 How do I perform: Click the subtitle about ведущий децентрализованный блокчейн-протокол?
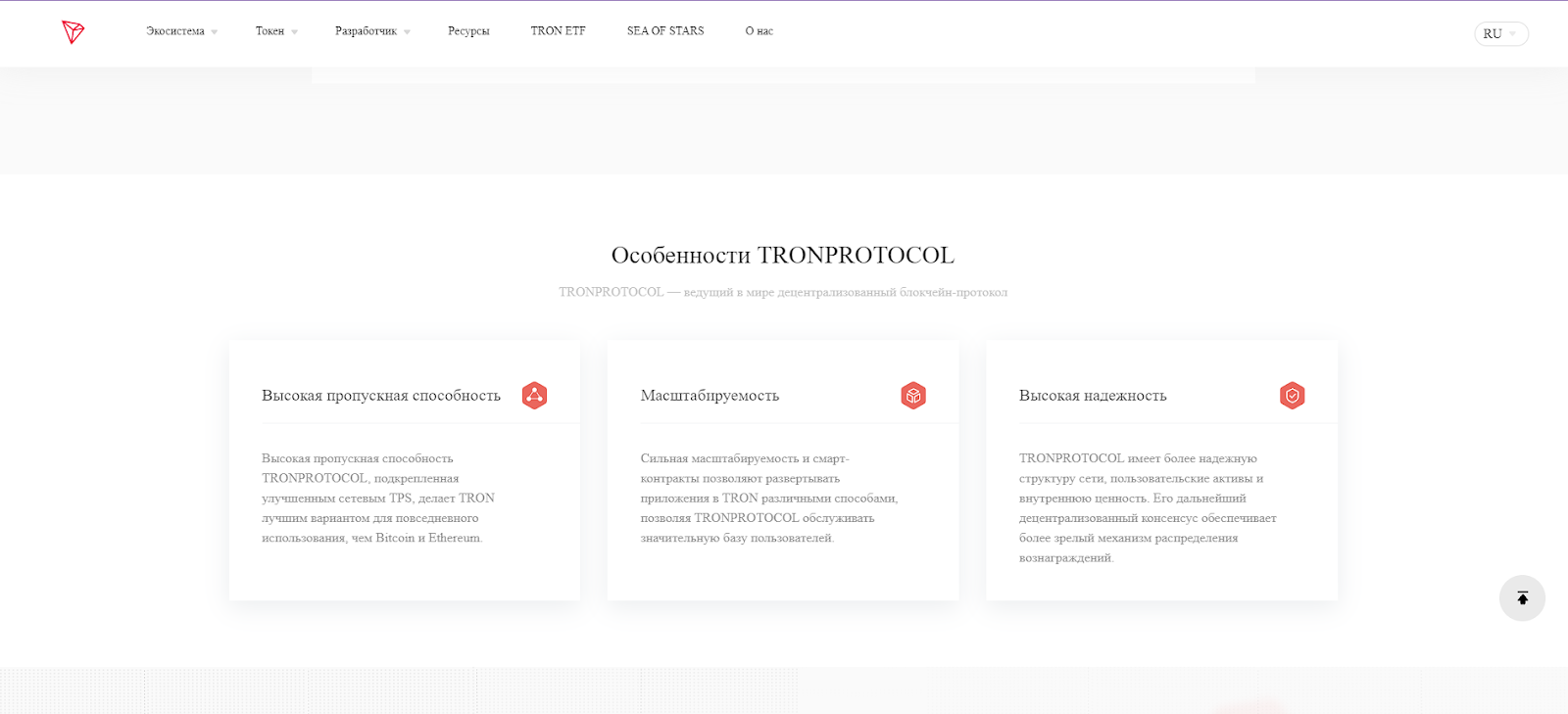[x=783, y=292]
